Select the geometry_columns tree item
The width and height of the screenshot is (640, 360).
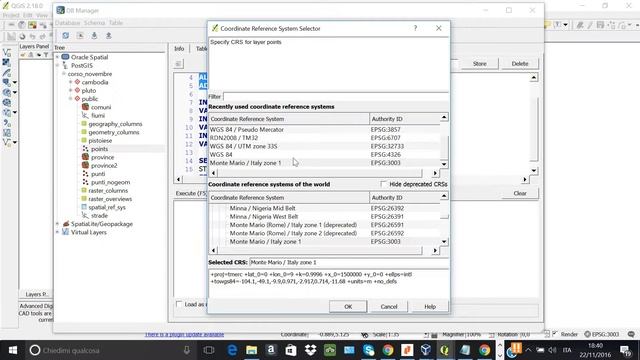113,132
